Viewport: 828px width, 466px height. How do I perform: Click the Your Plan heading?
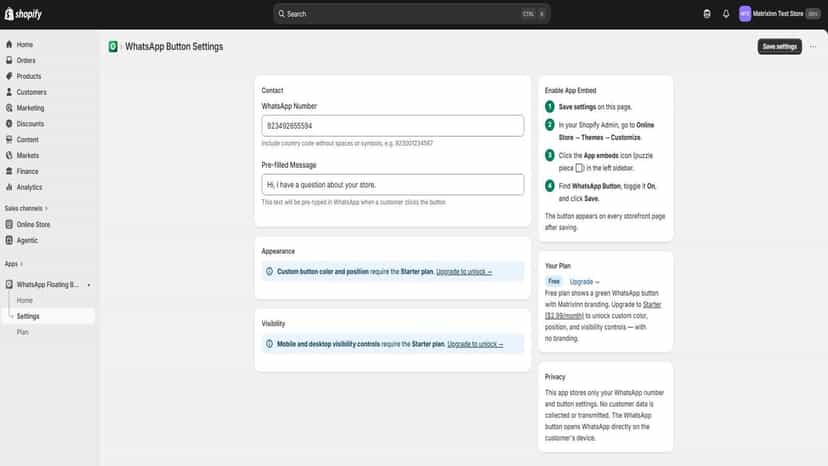click(558, 266)
